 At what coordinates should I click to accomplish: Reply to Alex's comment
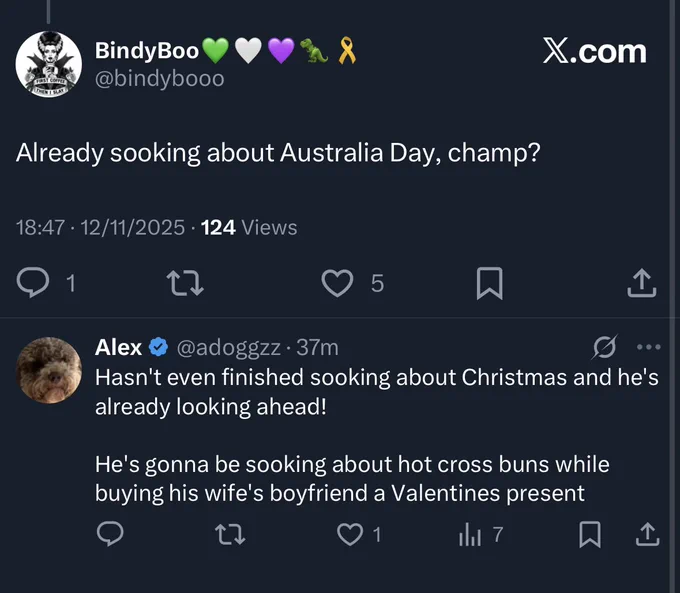[110, 534]
